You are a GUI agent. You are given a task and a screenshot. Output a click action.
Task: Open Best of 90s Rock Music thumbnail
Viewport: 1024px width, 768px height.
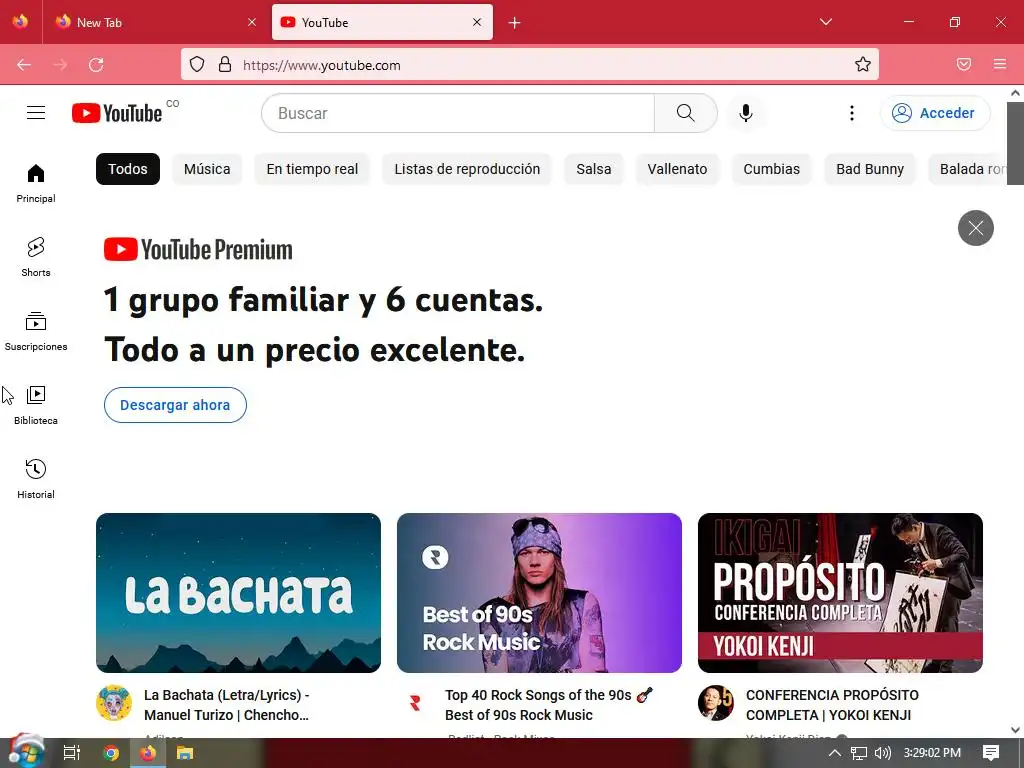pyautogui.click(x=539, y=593)
